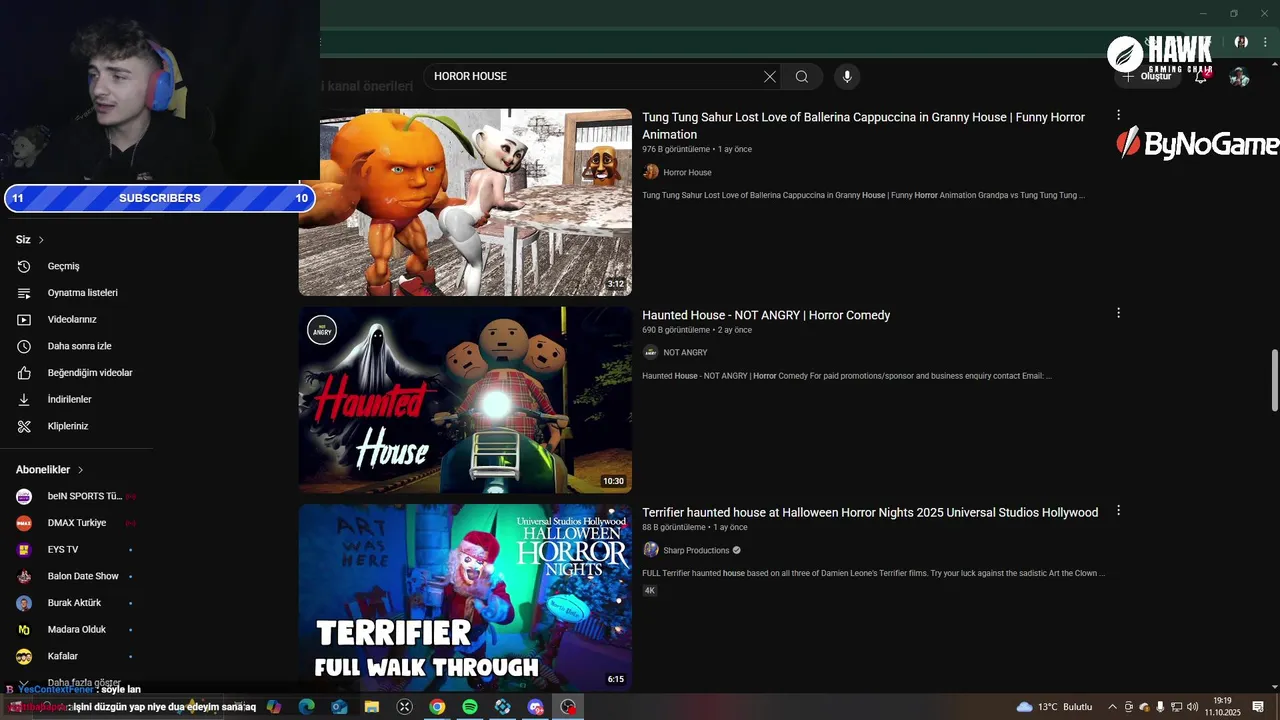
Task: Open the 13°C Bulutlu weather widget
Action: point(1055,707)
